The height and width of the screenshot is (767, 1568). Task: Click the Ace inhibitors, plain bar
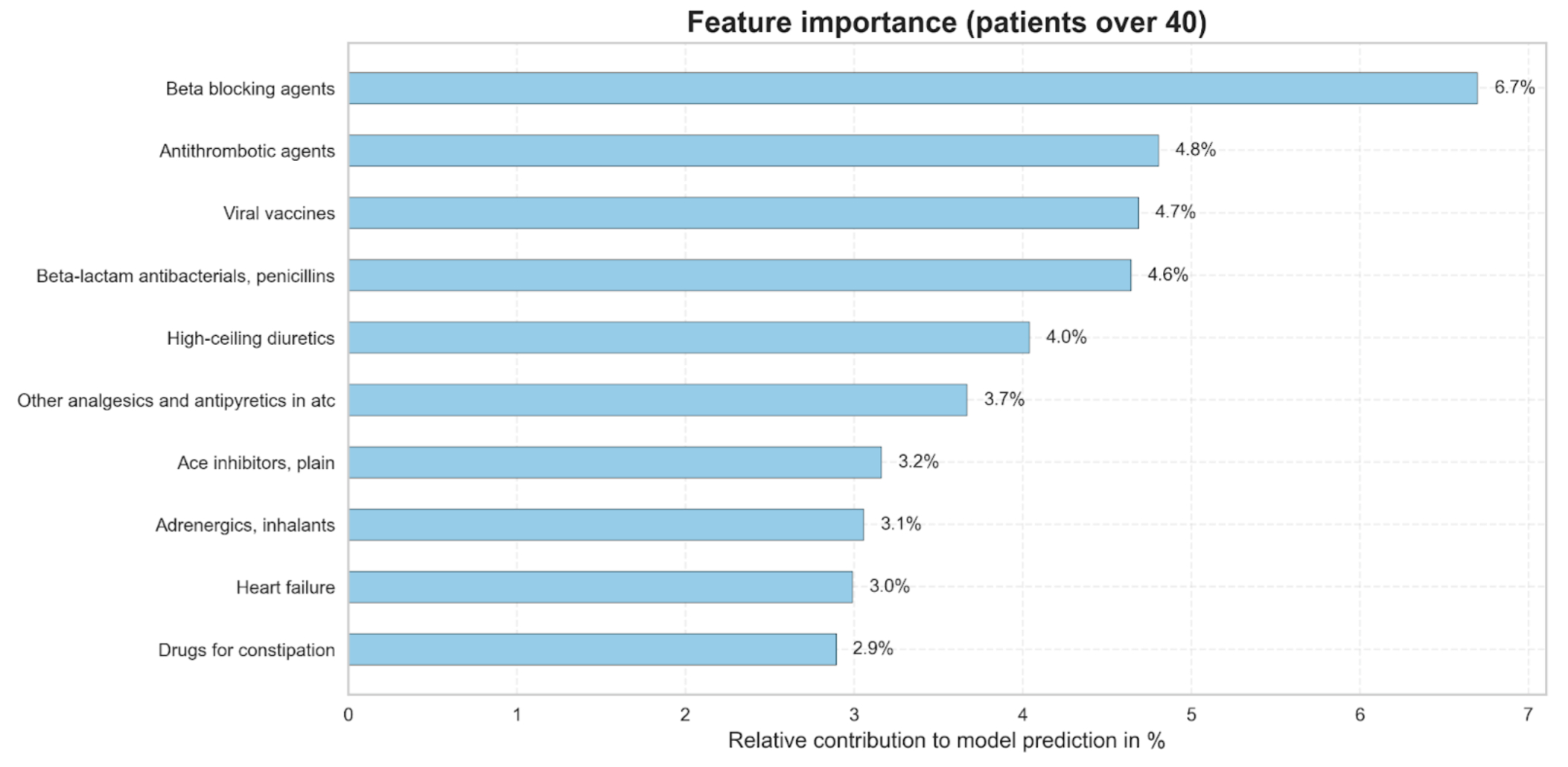(x=614, y=462)
